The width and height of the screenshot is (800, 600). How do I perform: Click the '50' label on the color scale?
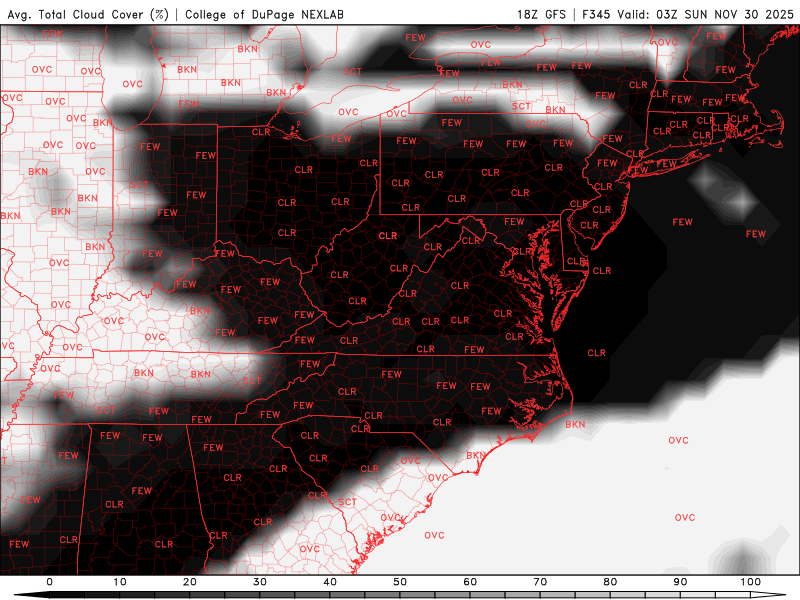click(400, 582)
